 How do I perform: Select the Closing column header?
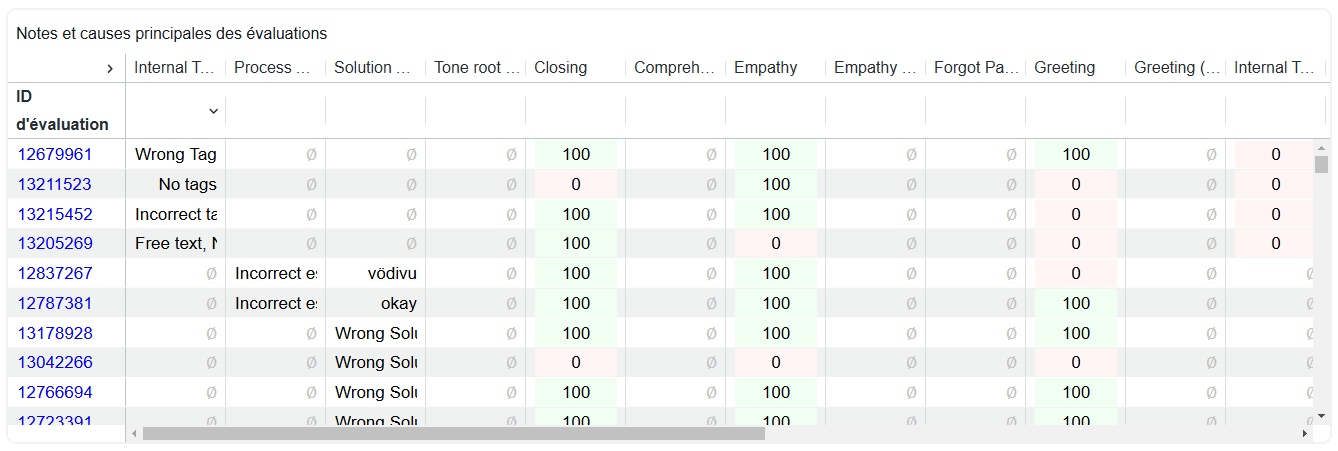coord(561,68)
